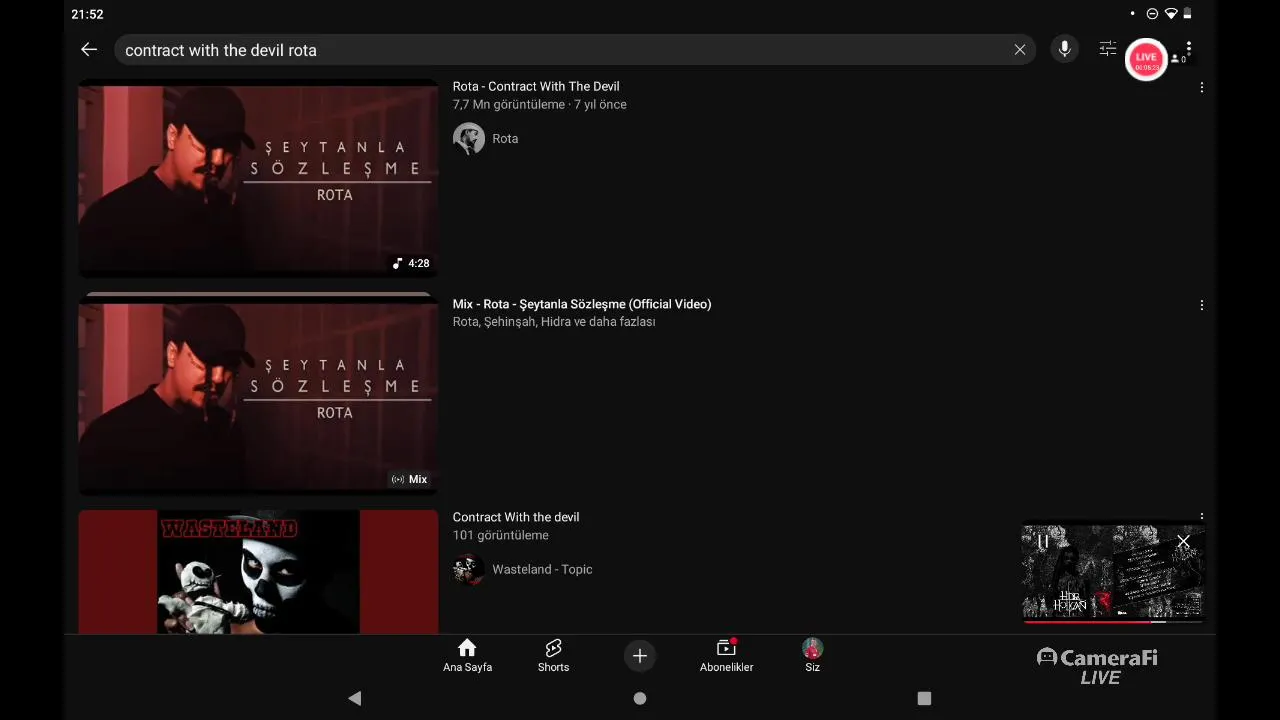The image size is (1280, 720).
Task: Go to Ana Sayfa home tab
Action: 467,656
